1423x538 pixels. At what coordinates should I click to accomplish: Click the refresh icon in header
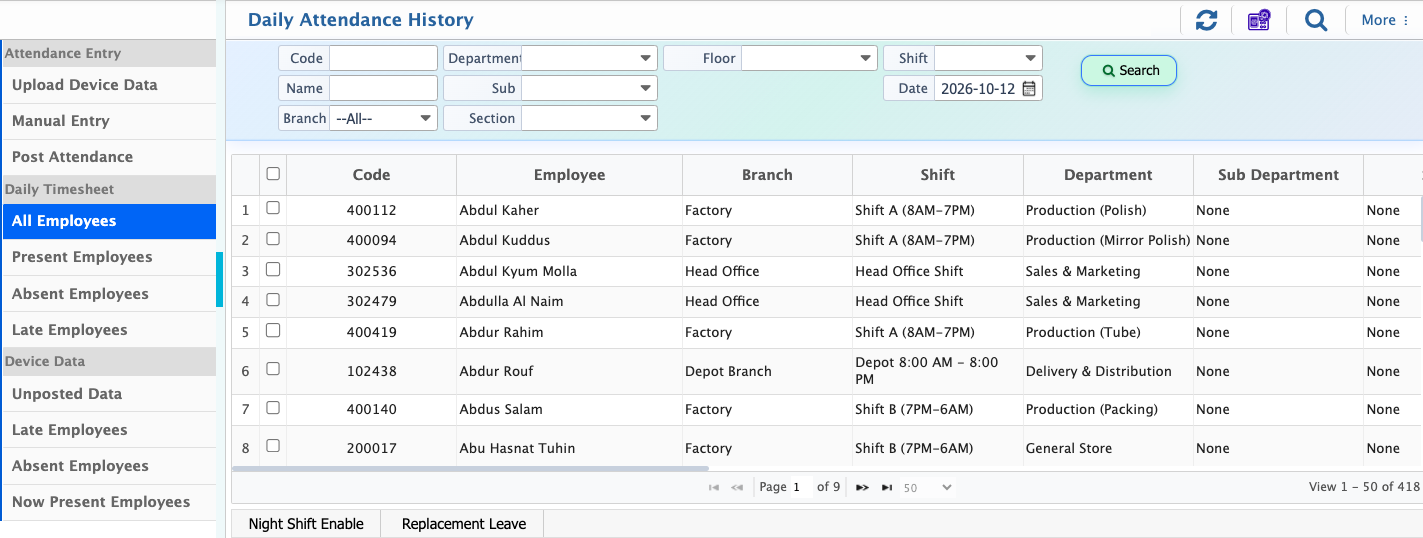pos(1206,20)
